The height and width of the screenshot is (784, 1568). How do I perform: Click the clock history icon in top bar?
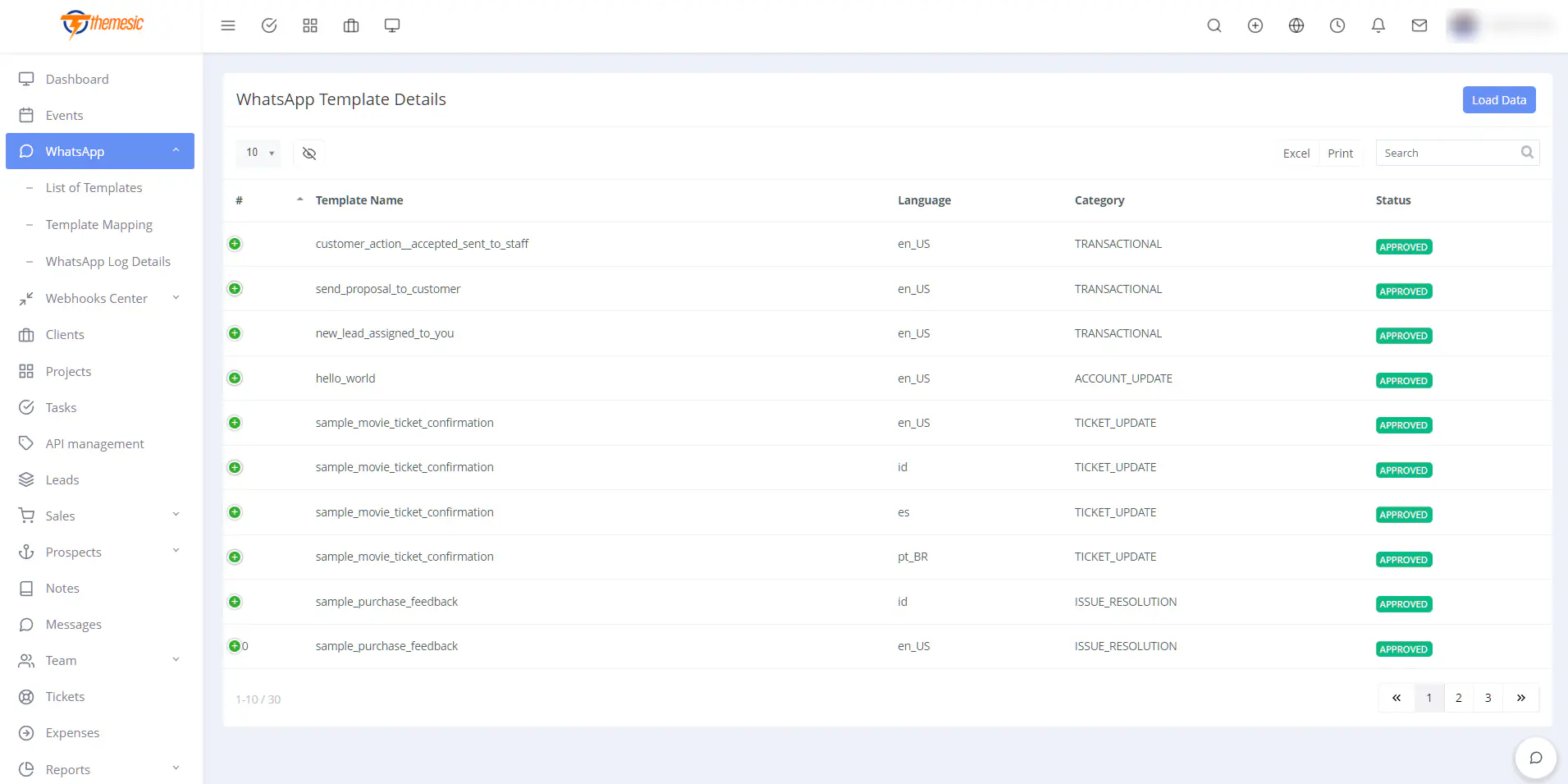pyautogui.click(x=1337, y=25)
